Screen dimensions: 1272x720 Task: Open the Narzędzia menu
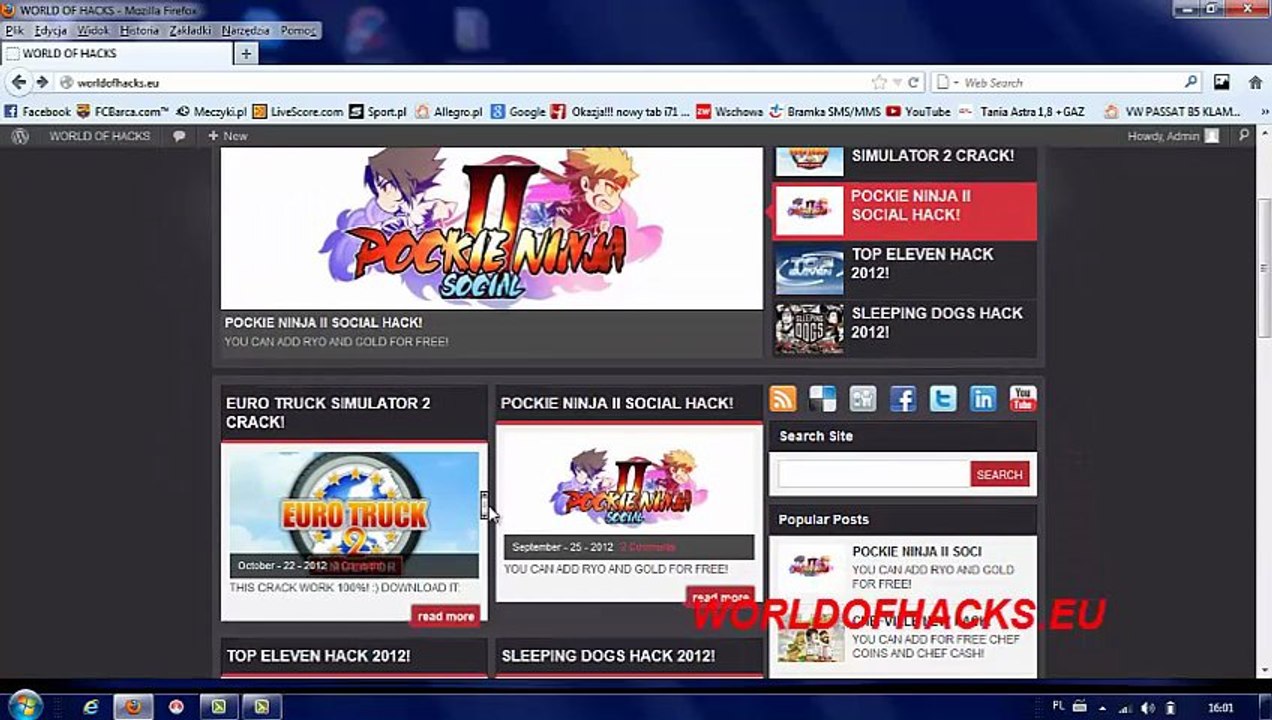(x=245, y=31)
